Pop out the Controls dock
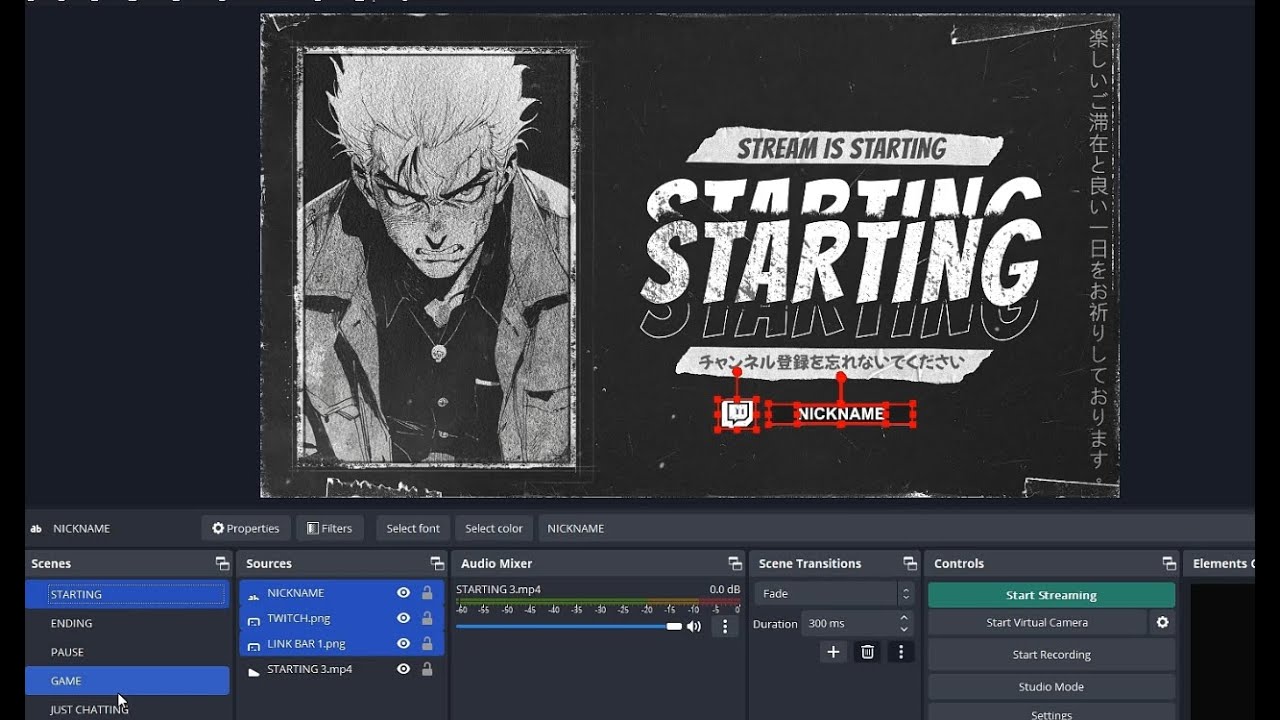The width and height of the screenshot is (1280, 720). [x=1169, y=564]
